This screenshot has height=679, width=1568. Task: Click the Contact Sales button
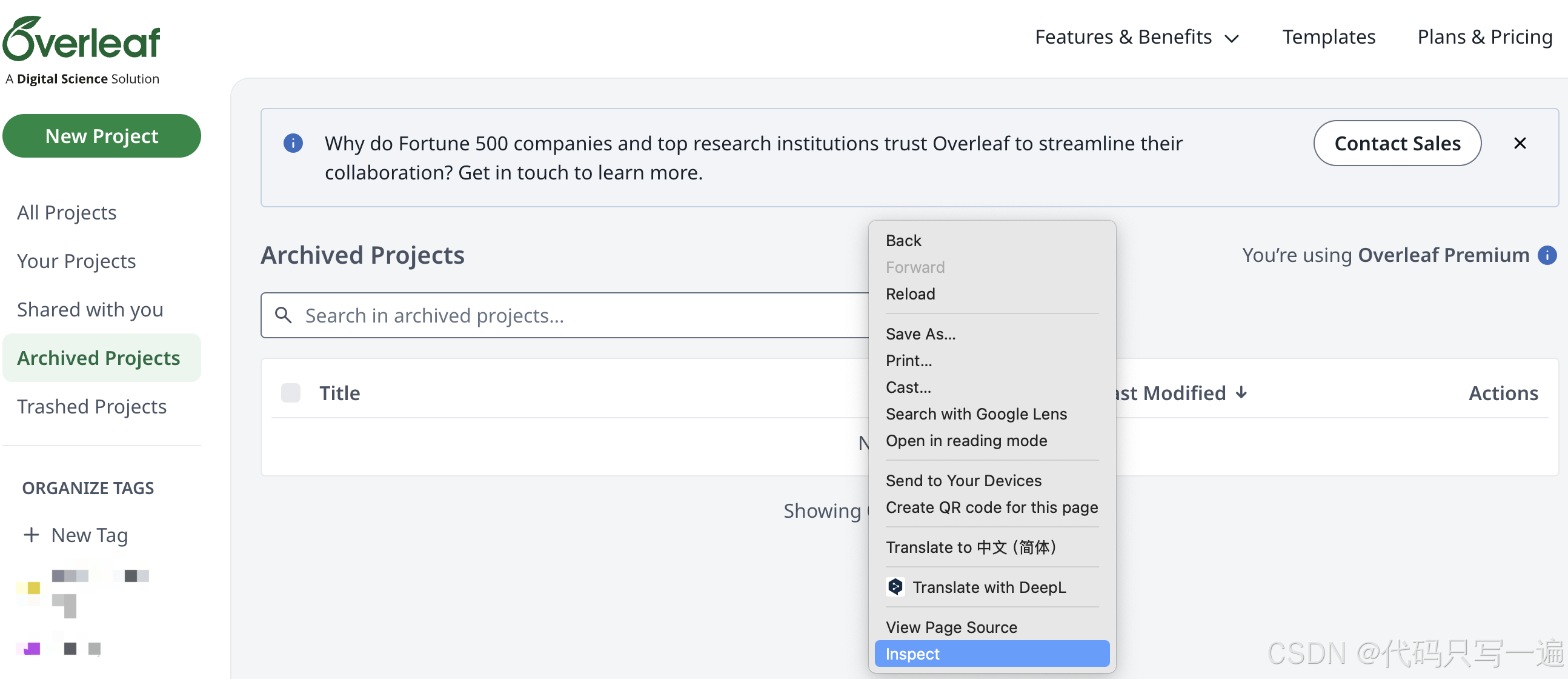click(1397, 143)
